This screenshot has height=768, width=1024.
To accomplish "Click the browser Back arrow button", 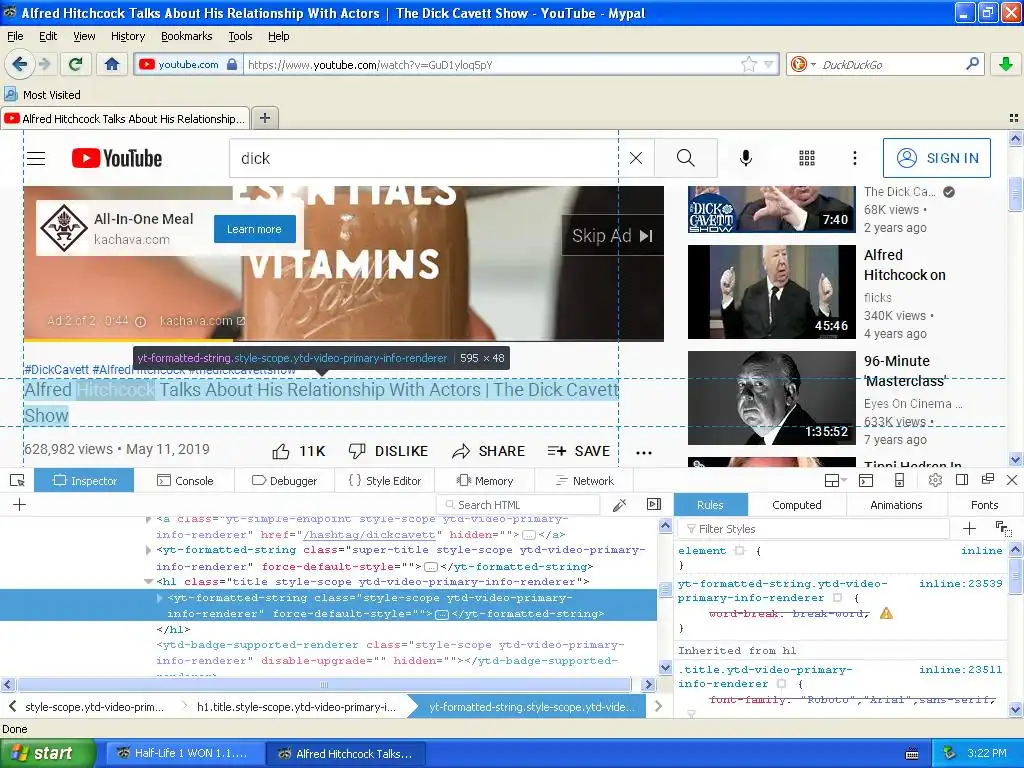I will point(19,64).
